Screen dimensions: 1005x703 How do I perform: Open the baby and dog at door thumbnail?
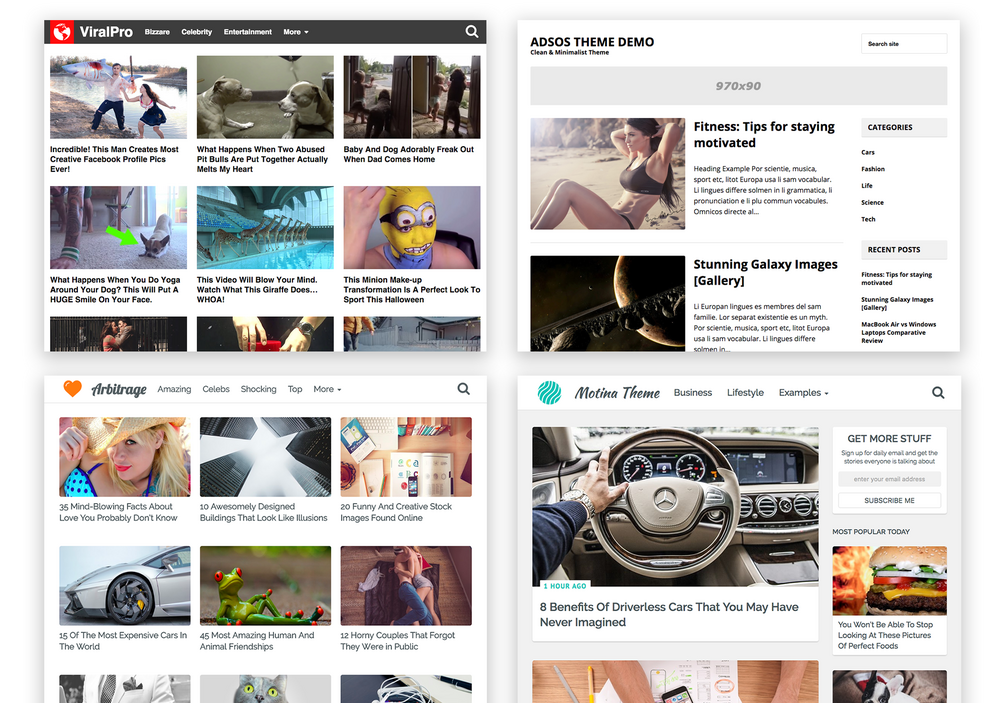411,97
